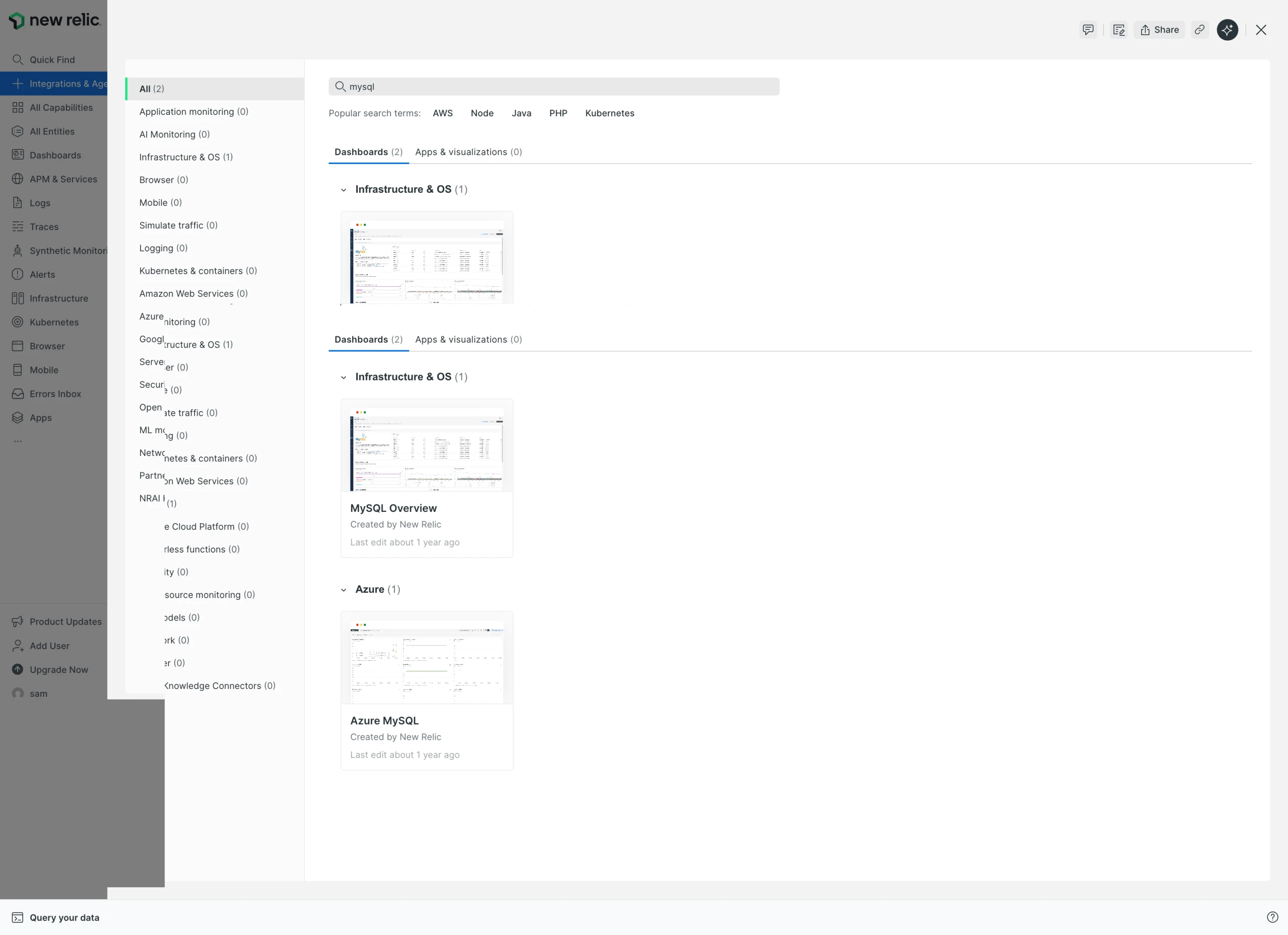Filter by Simulate traffic (0) below Mobile (0)
The width and height of the screenshot is (1288, 935).
pos(215,225)
